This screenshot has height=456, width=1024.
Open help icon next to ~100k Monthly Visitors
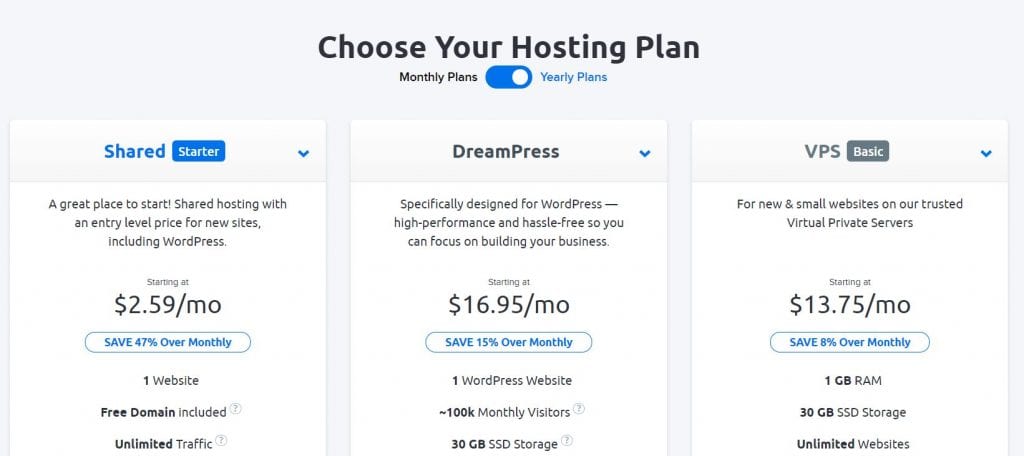click(x=579, y=409)
